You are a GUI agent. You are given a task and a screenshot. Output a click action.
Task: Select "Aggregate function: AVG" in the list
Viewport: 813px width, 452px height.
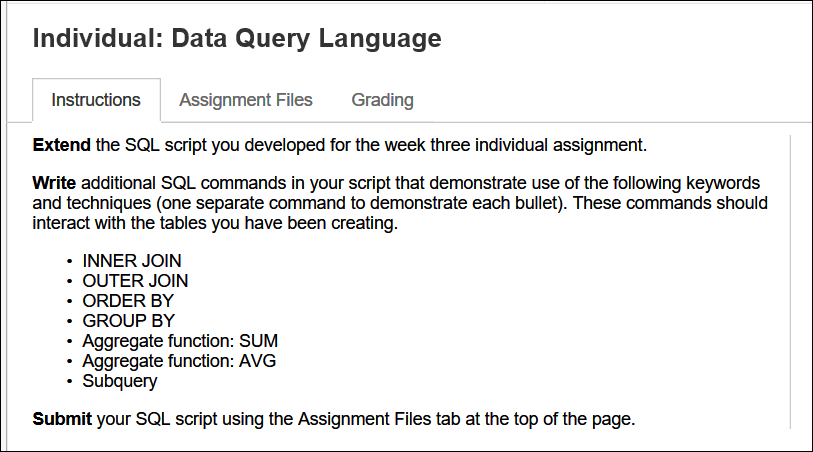(179, 361)
